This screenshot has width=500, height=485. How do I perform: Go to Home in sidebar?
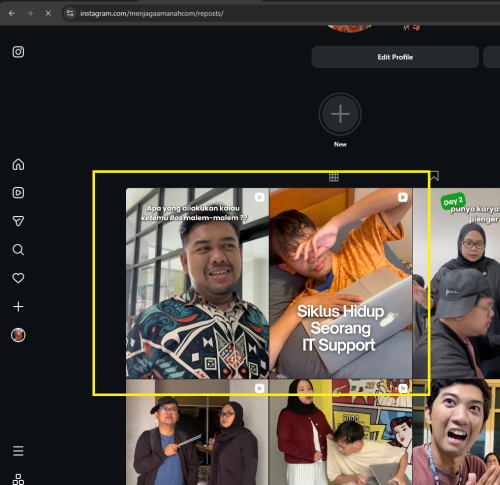pos(18,164)
